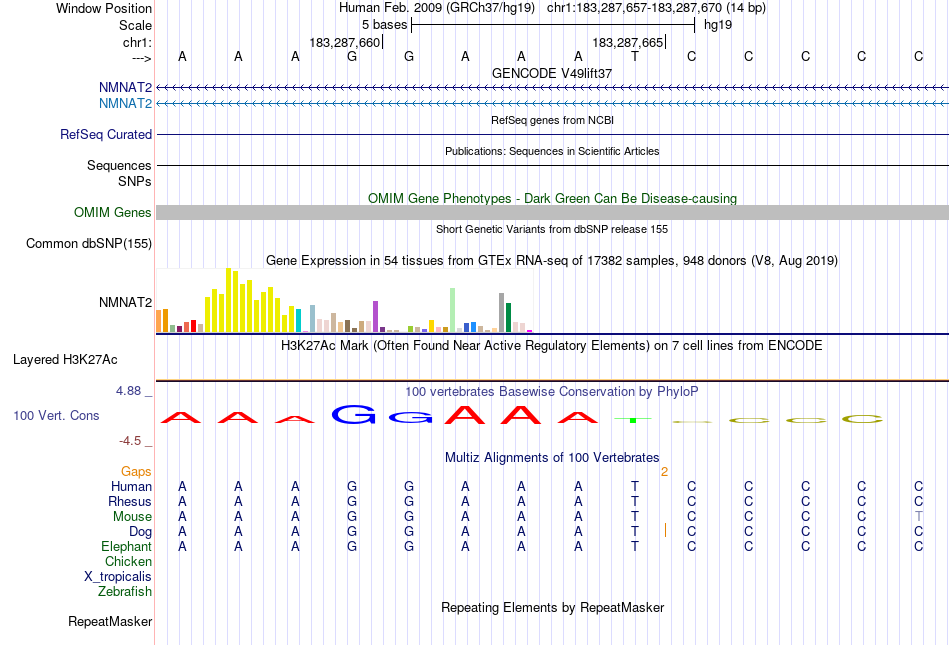Select the Zebrafish species row label
The width and height of the screenshot is (950, 645).
[125, 591]
